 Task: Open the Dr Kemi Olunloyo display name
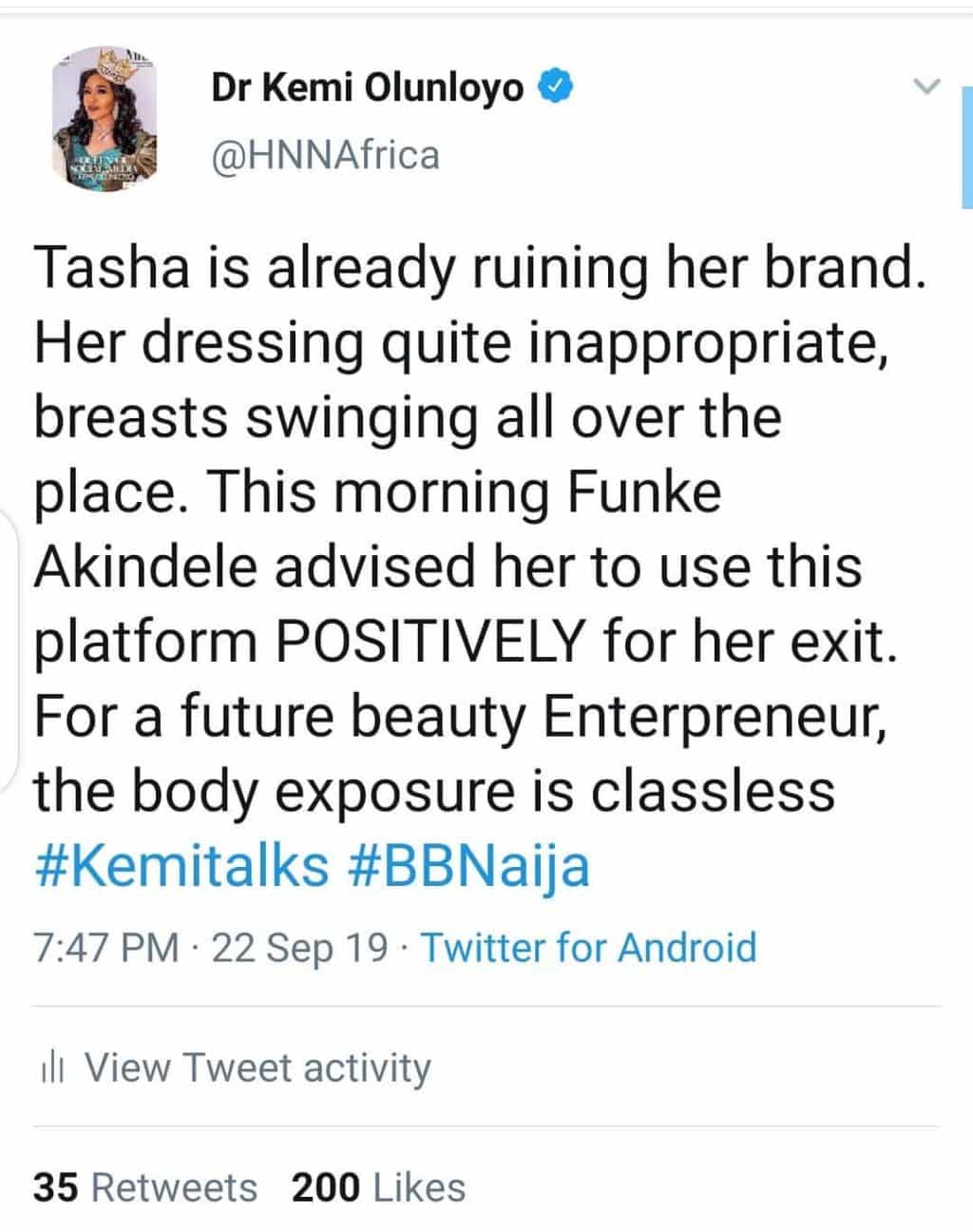[x=367, y=88]
